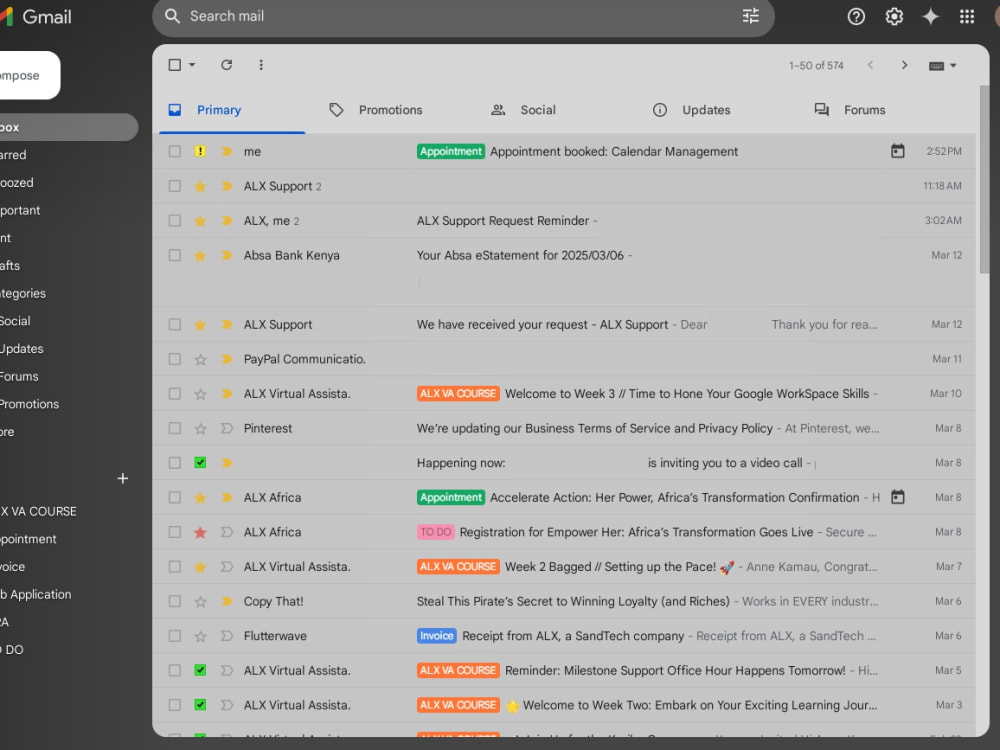Create a new label with plus icon

click(x=122, y=478)
